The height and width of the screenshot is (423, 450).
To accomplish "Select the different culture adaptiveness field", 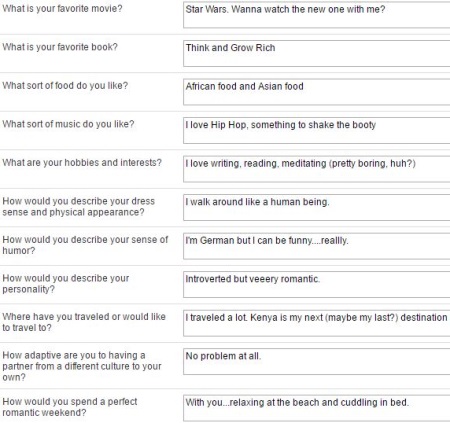I will pos(317,362).
